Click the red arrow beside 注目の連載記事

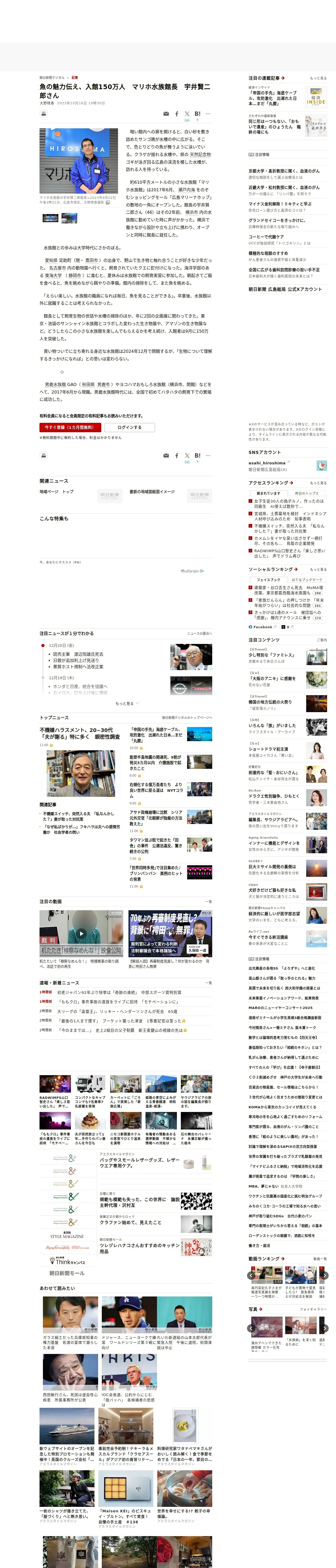(283, 78)
